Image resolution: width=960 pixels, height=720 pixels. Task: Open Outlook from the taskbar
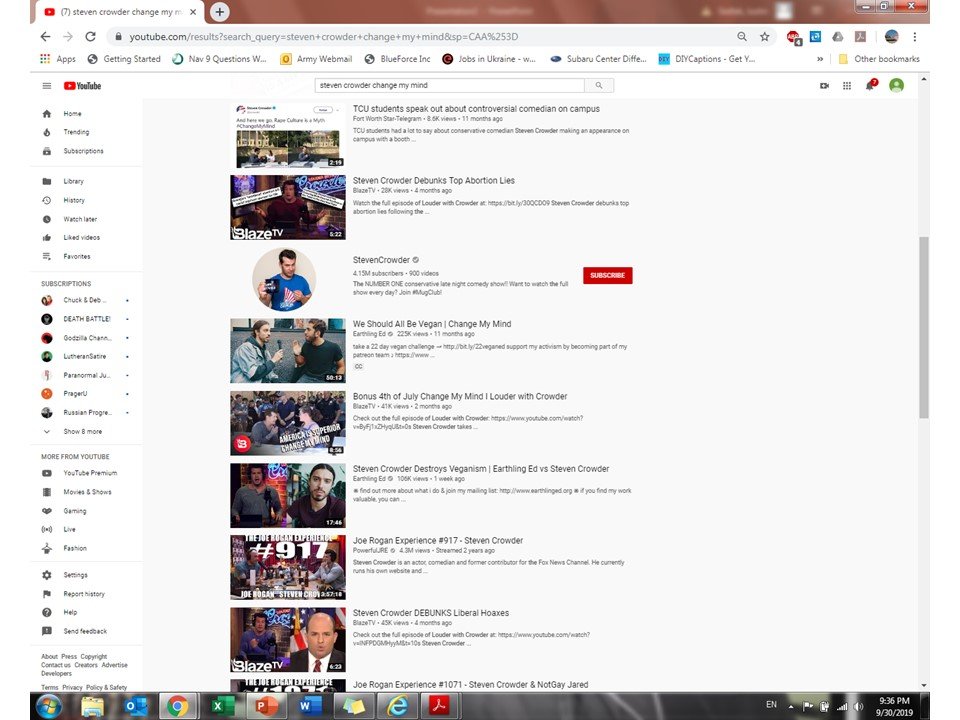click(135, 707)
